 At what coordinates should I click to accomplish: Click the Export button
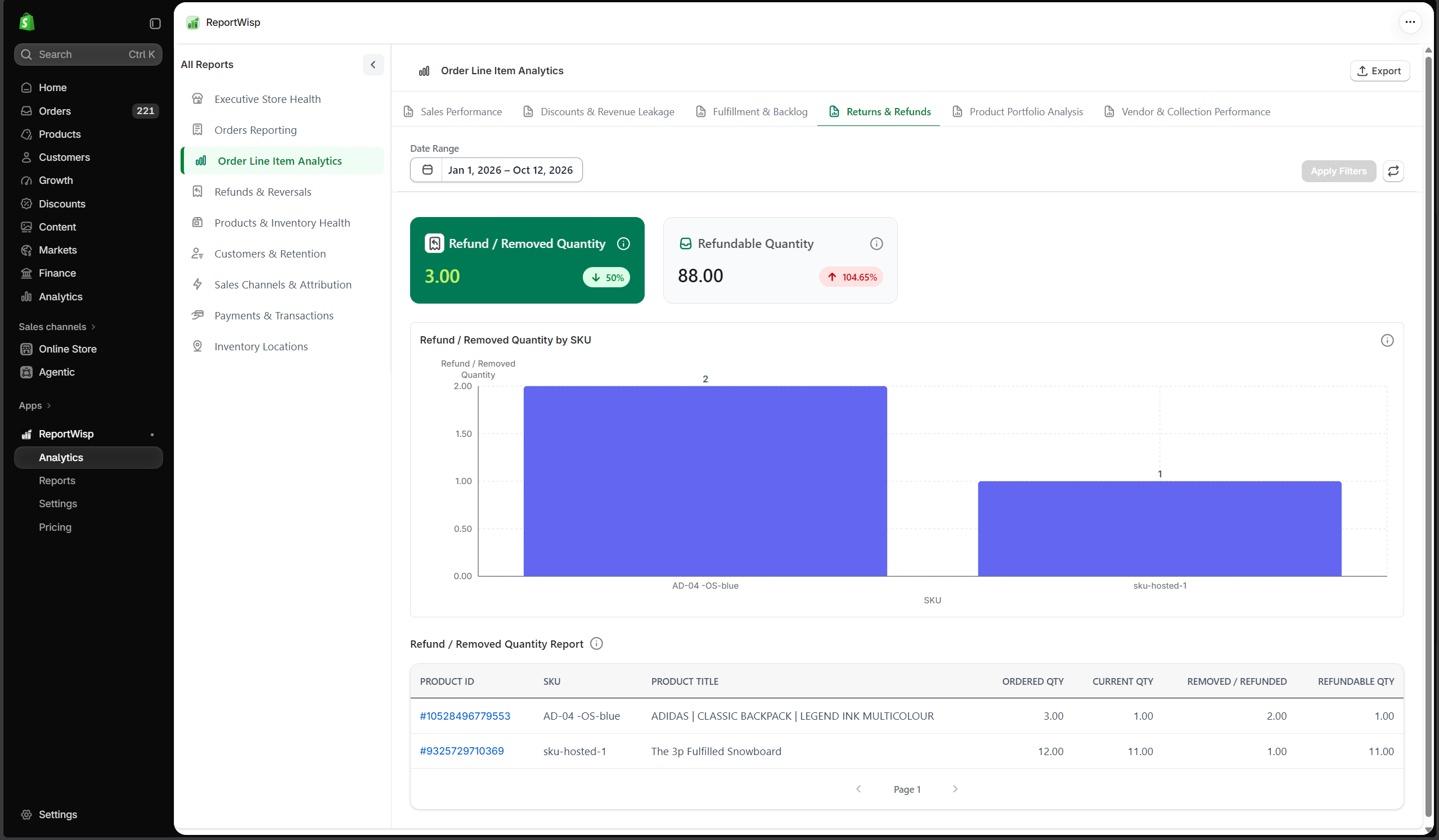[1379, 71]
